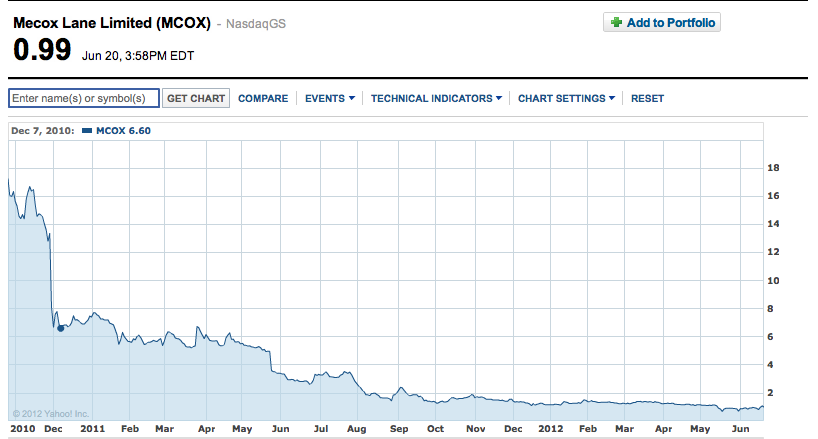Click RESET to restore the chart
This screenshot has width=818, height=439.
coord(647,98)
